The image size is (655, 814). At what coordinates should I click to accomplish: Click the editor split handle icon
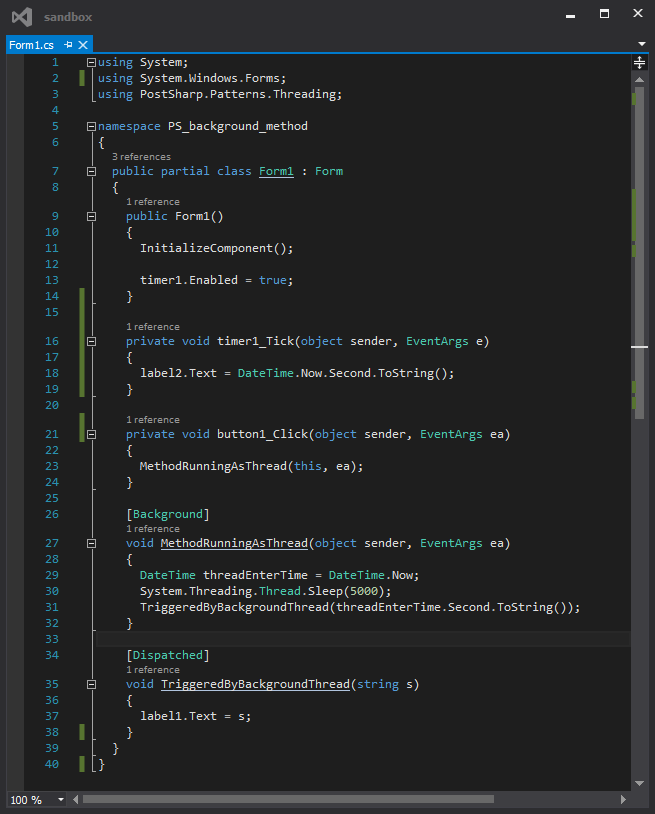click(x=640, y=62)
